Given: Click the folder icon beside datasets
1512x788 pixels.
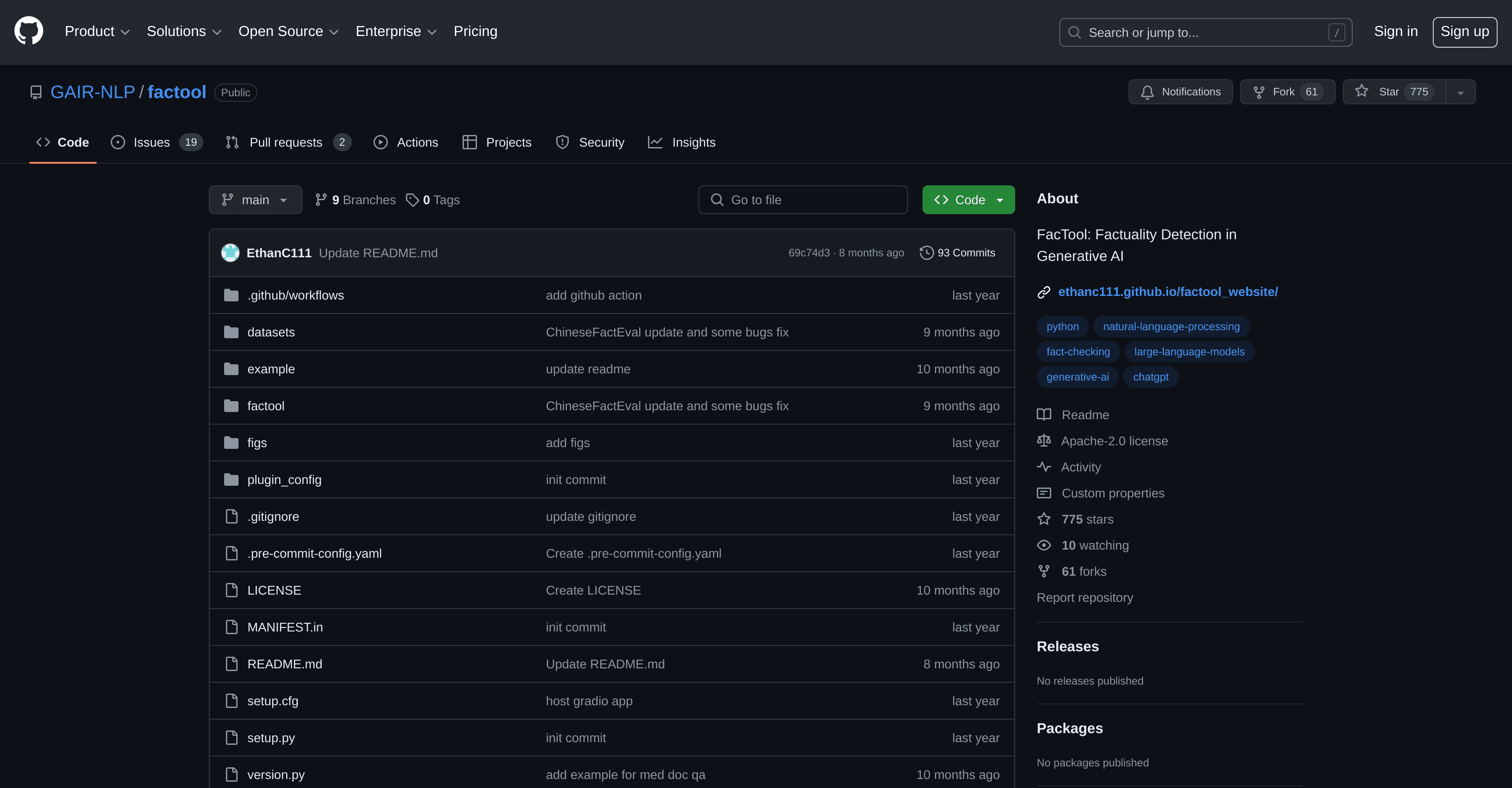Looking at the screenshot, I should click(231, 331).
